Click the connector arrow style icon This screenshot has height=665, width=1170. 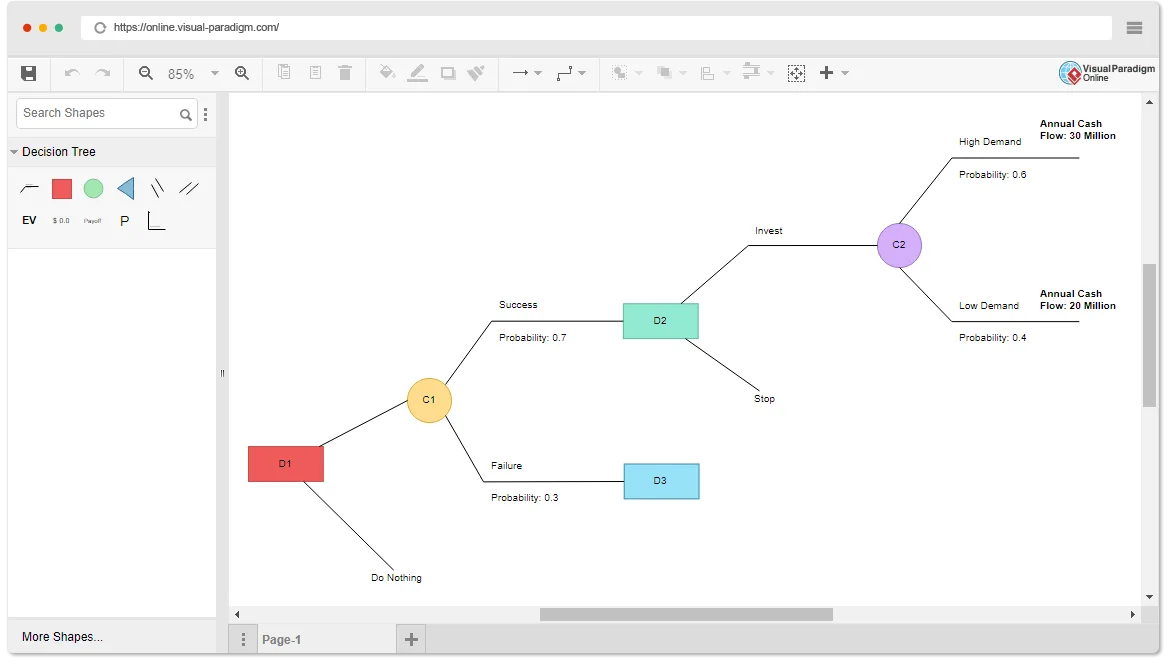(520, 72)
